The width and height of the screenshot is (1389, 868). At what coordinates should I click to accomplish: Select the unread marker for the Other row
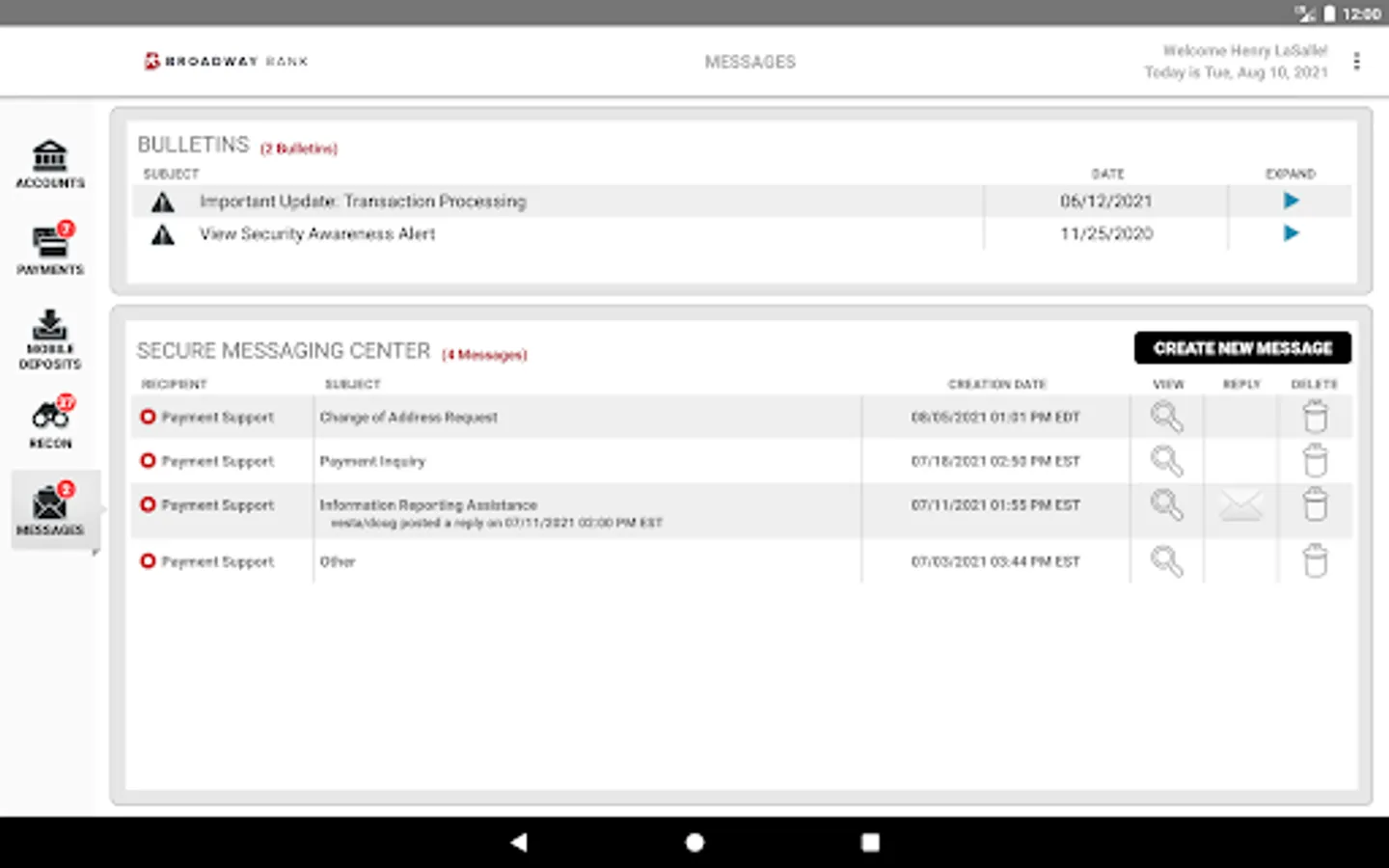point(148,561)
